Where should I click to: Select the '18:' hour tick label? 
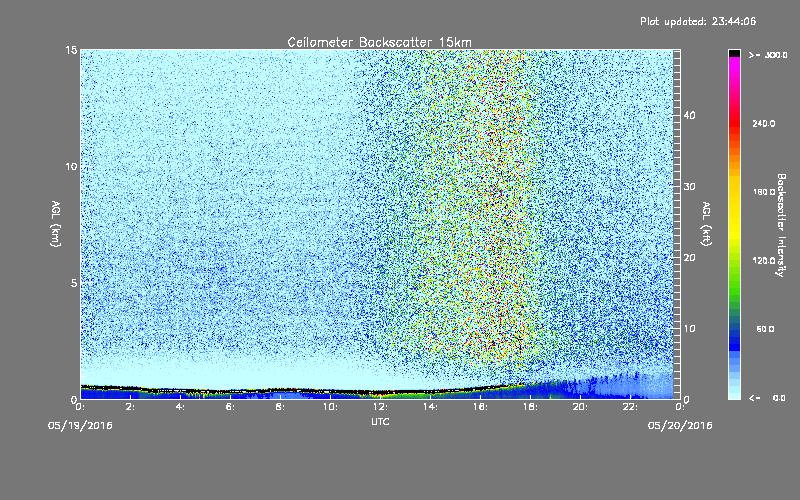pyautogui.click(x=531, y=407)
